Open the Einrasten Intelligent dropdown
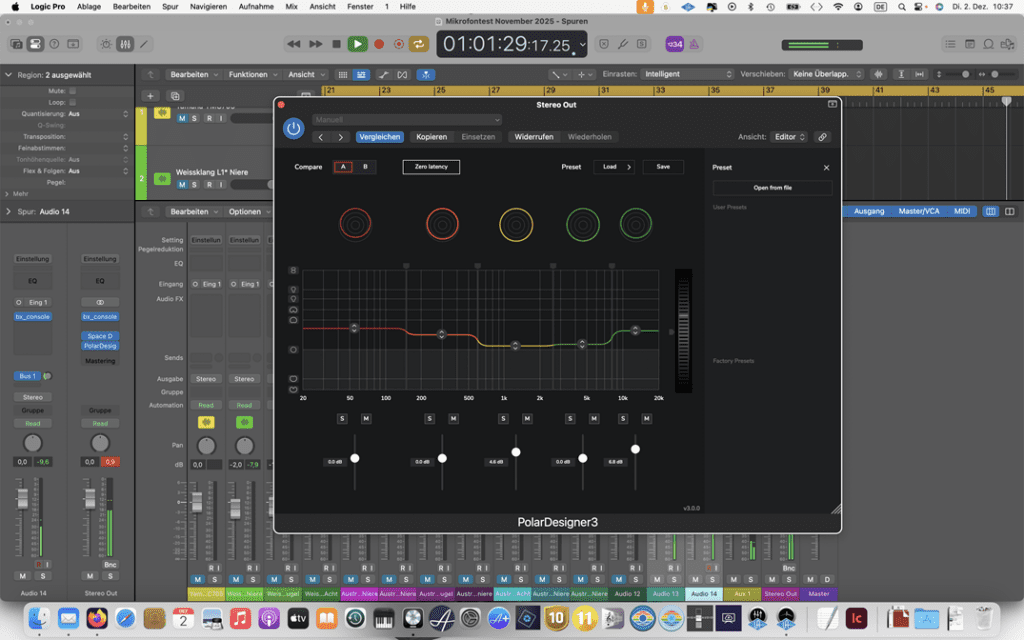1024x640 pixels. 688,74
